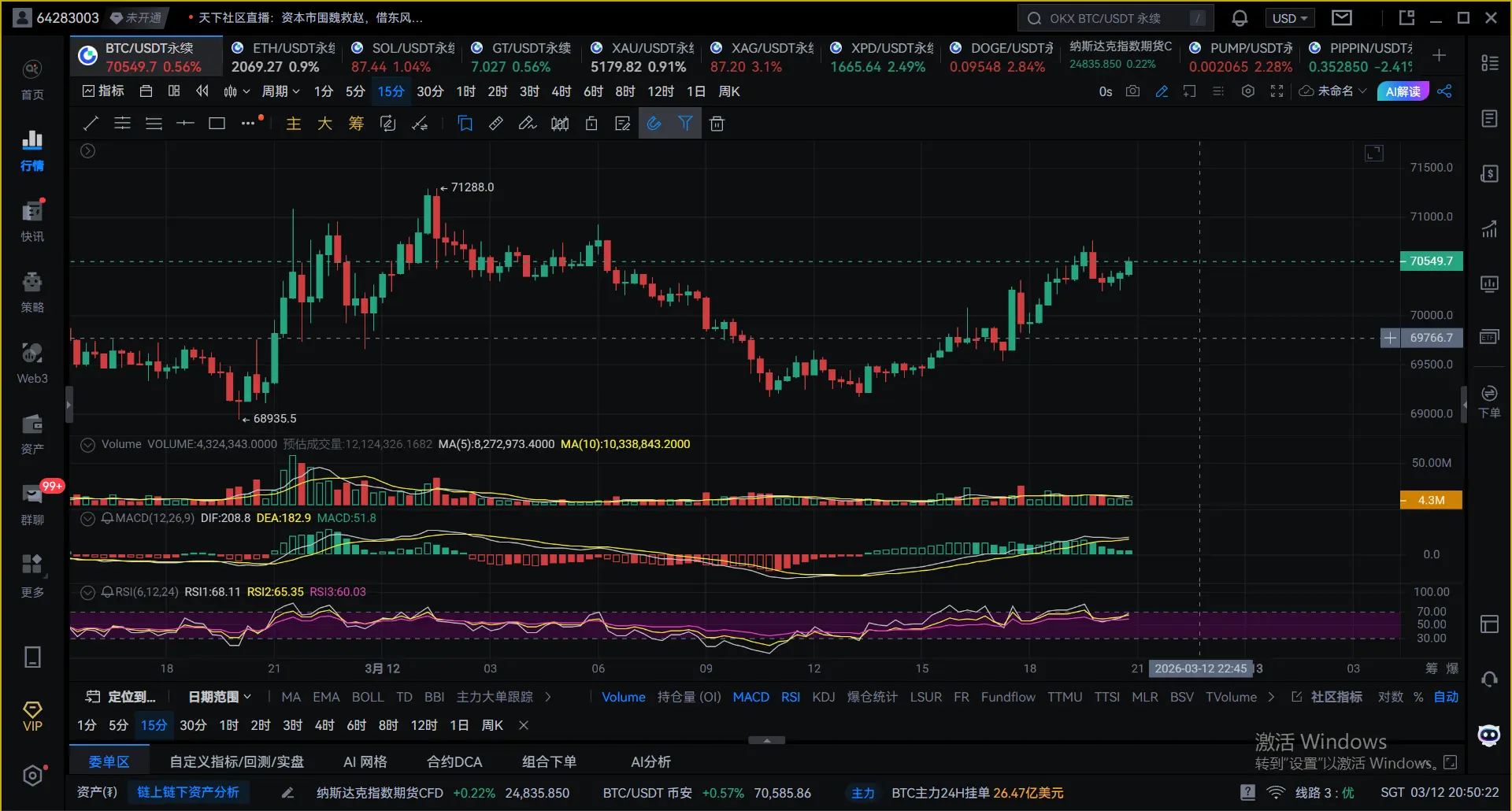The width and height of the screenshot is (1512, 811).
Task: Open the robot assistant icon
Action: pyautogui.click(x=1489, y=735)
